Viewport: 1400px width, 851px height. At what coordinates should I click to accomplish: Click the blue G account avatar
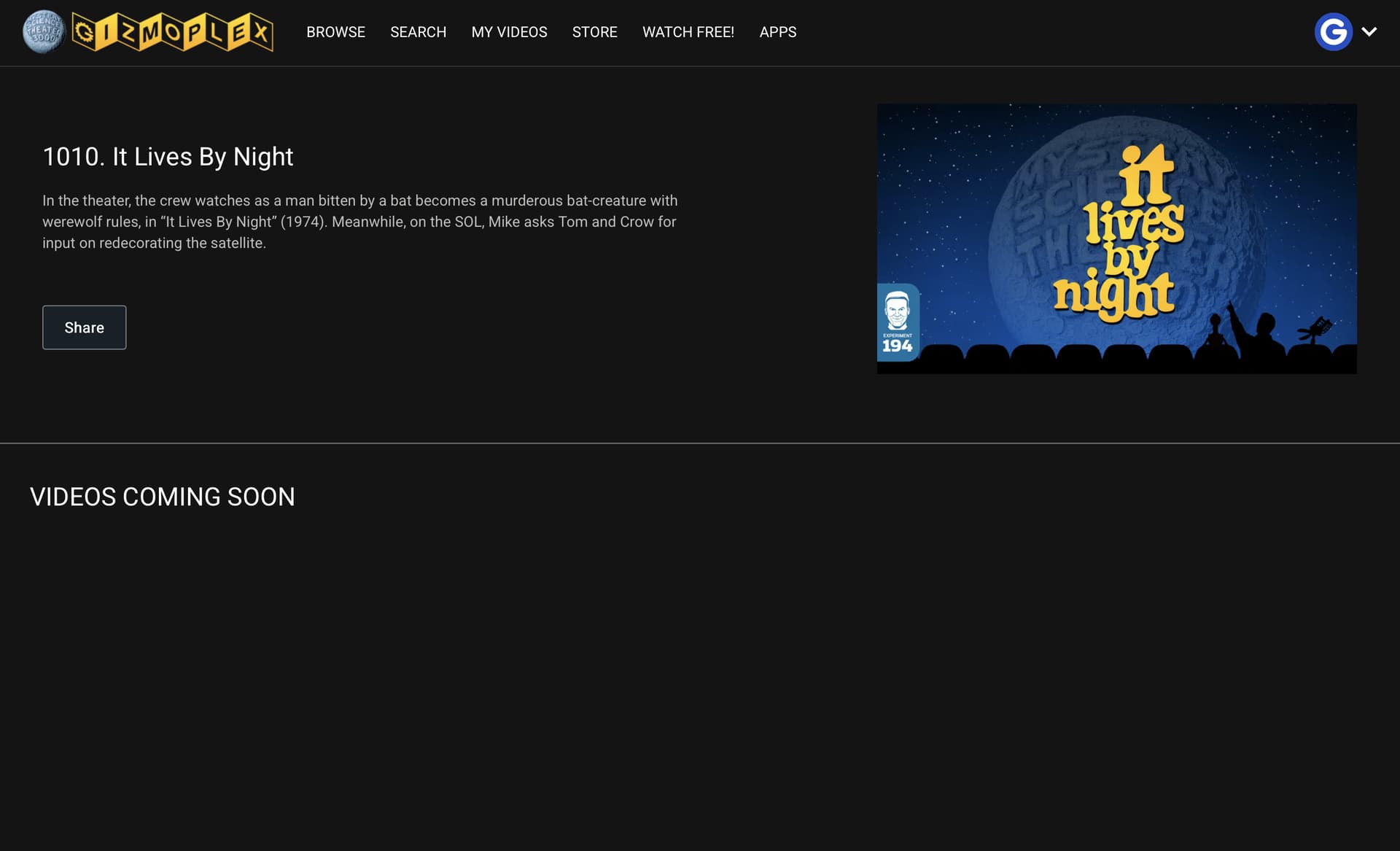pos(1333,32)
